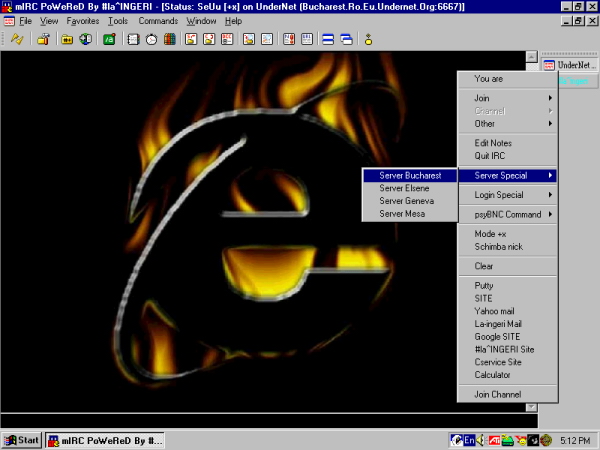Open the Help menu
600x450 pixels.
click(x=233, y=21)
